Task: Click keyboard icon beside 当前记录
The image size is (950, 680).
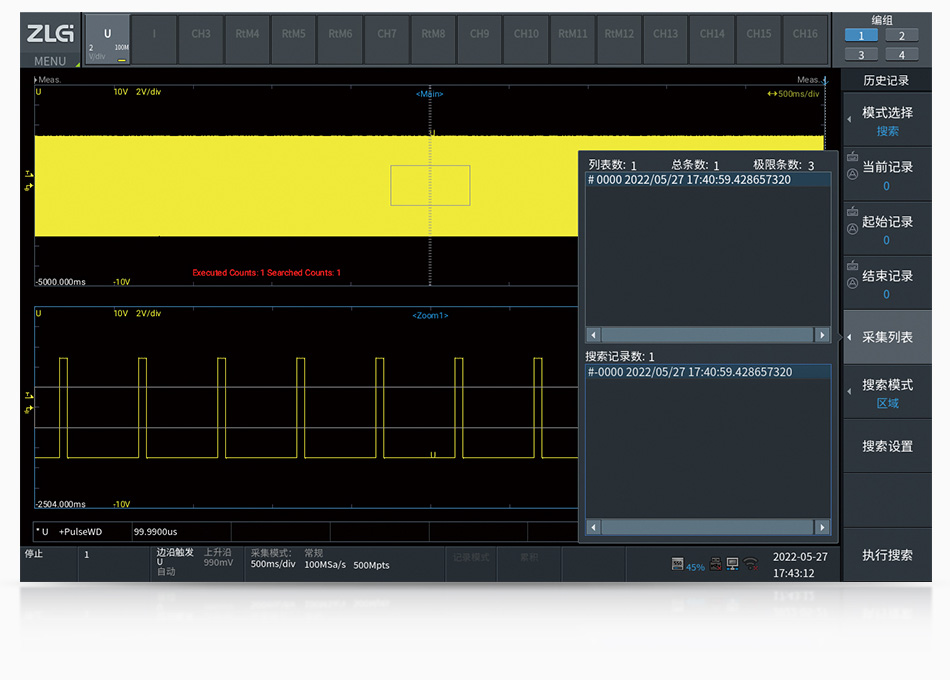Action: [x=852, y=157]
